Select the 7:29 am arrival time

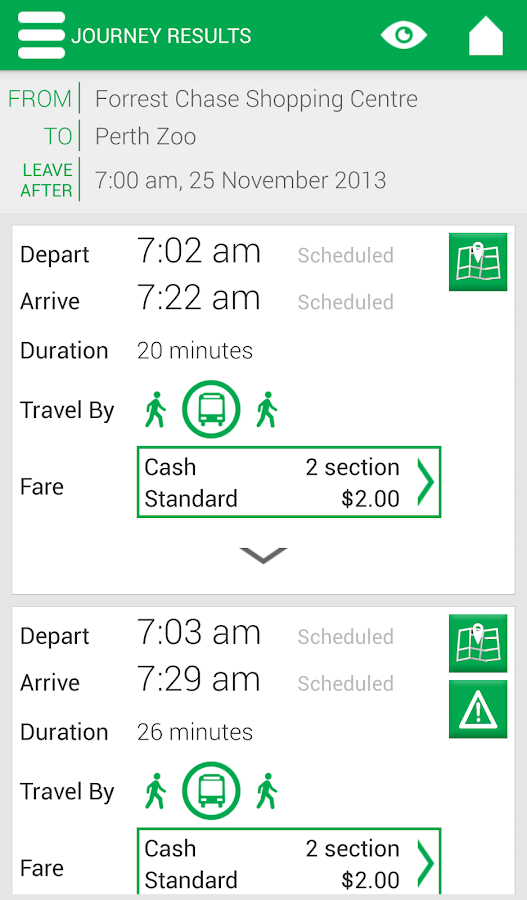pos(199,680)
